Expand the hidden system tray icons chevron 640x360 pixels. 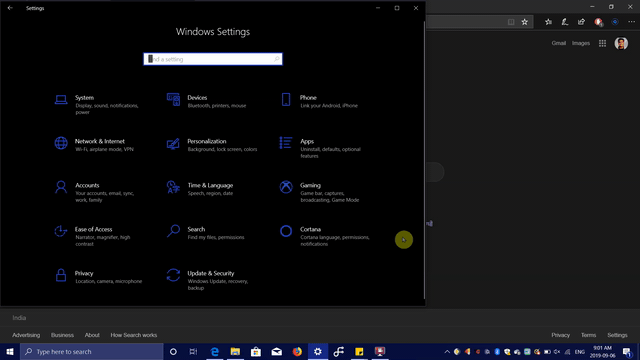pyautogui.click(x=447, y=352)
